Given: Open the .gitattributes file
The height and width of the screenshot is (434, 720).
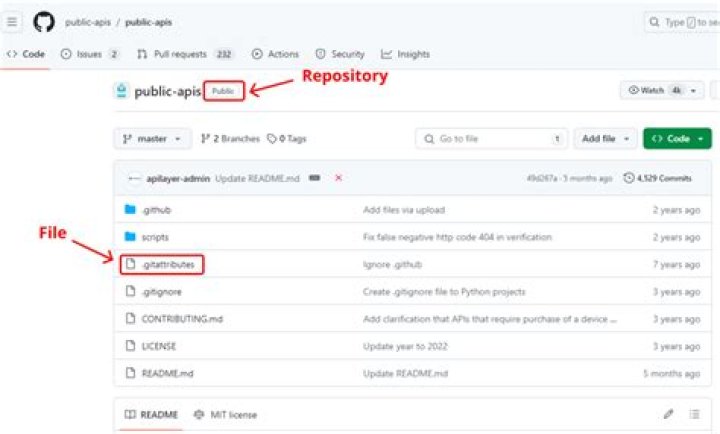Looking at the screenshot, I should click(168, 265).
